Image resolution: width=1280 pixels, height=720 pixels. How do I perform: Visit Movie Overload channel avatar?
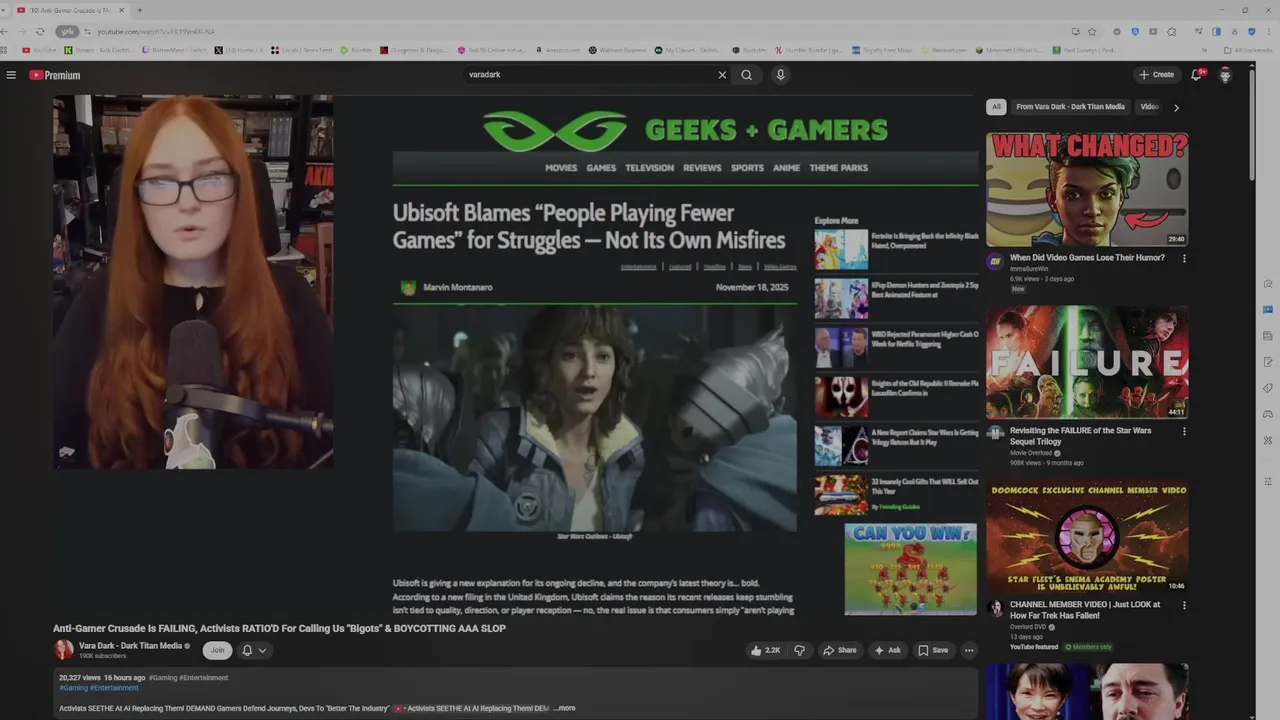995,434
